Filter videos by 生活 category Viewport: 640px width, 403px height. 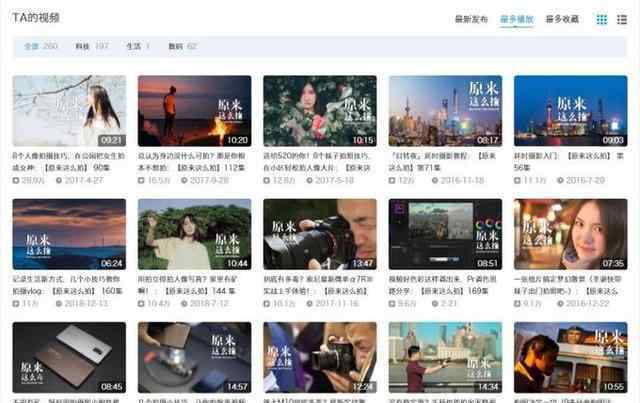[x=138, y=46]
